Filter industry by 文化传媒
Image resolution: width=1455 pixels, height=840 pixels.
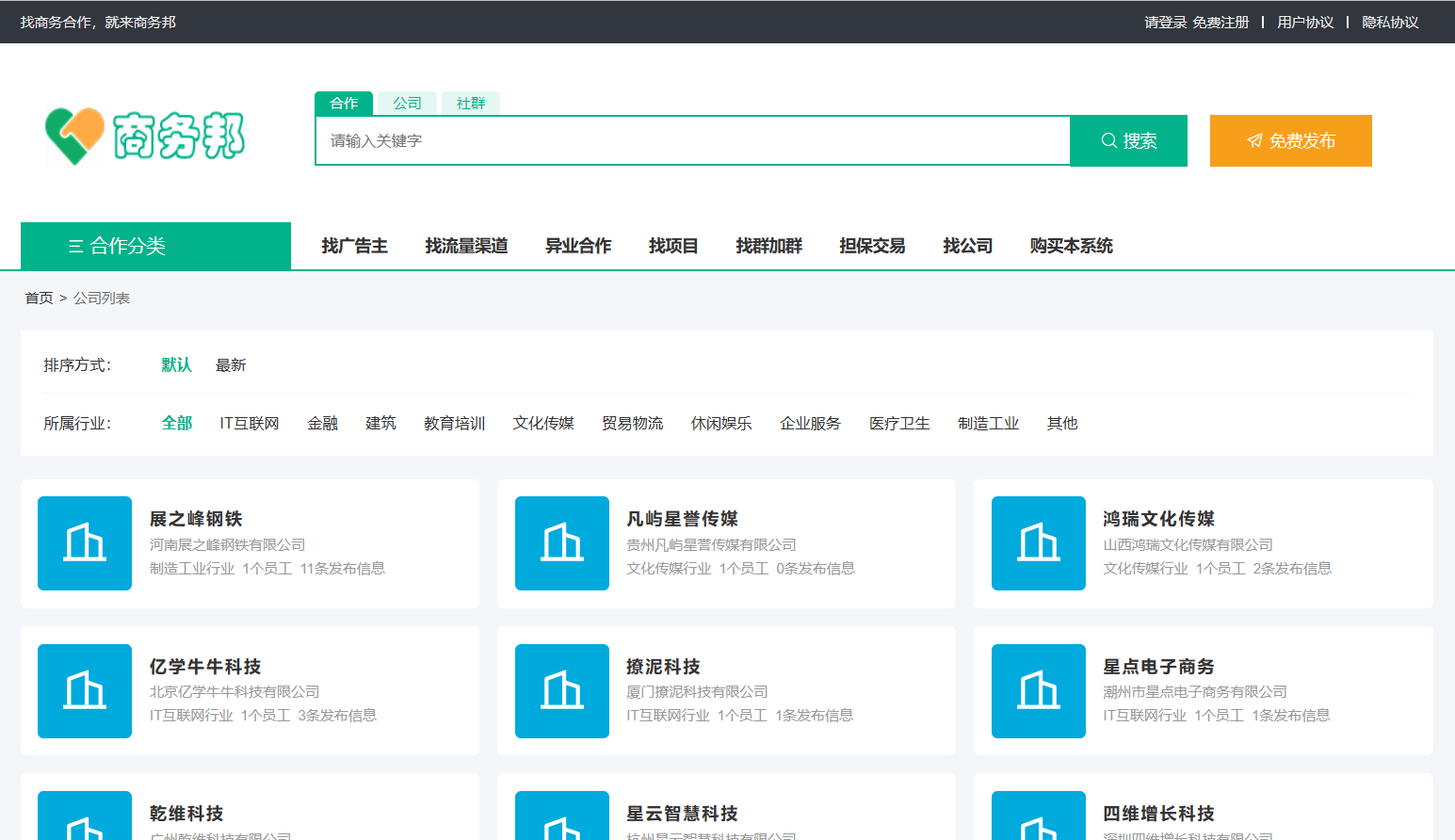[x=543, y=424]
